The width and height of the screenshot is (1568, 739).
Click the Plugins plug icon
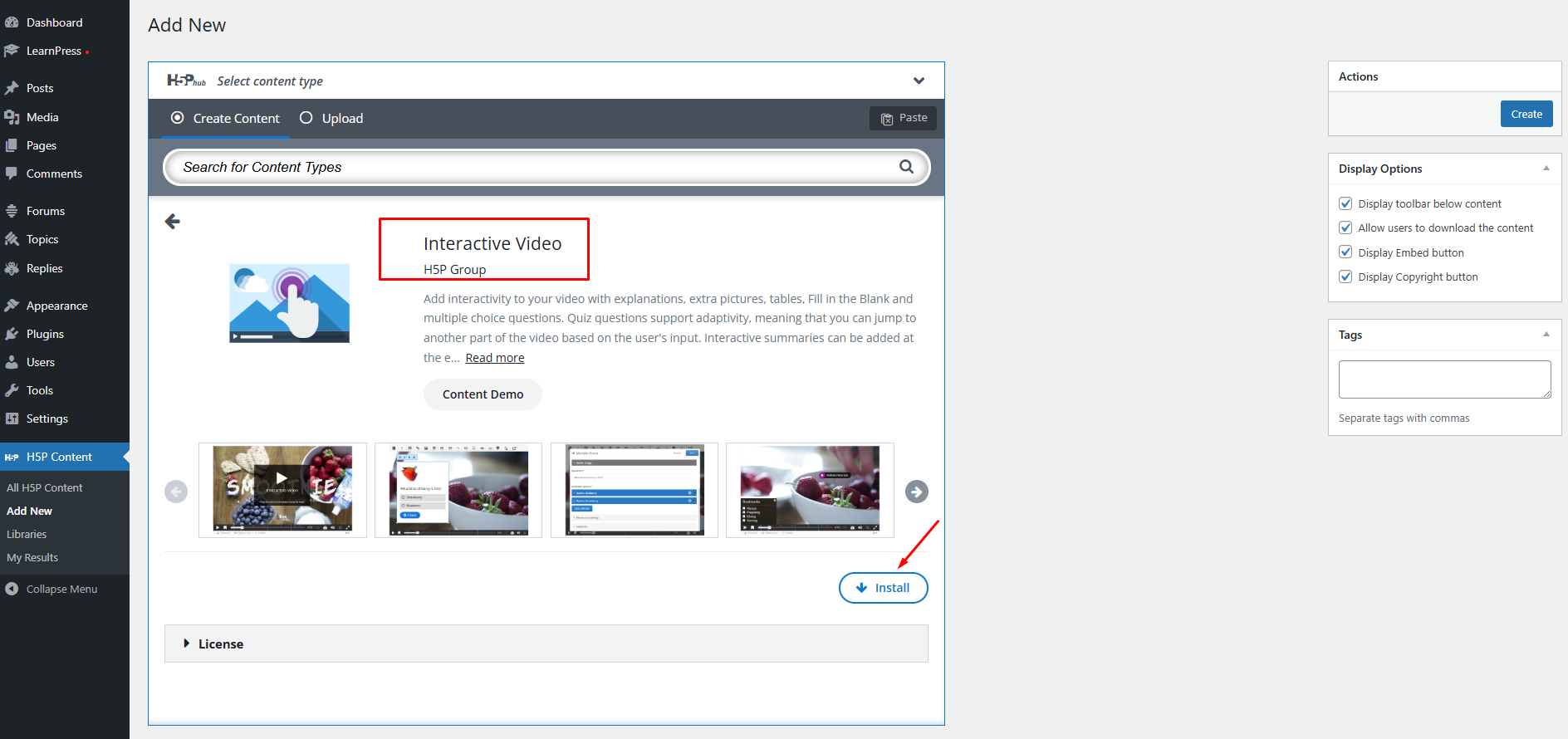[12, 334]
